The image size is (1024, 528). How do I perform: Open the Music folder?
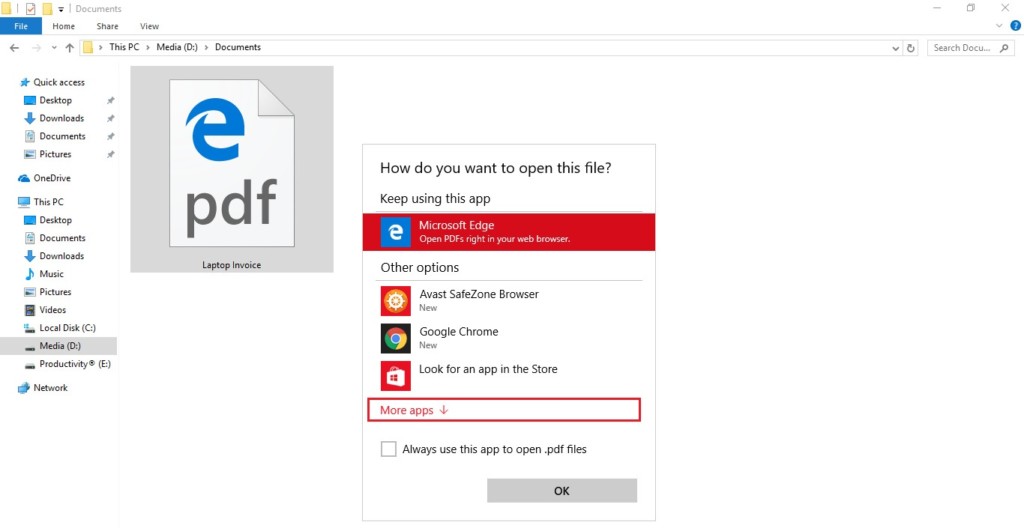tap(51, 274)
